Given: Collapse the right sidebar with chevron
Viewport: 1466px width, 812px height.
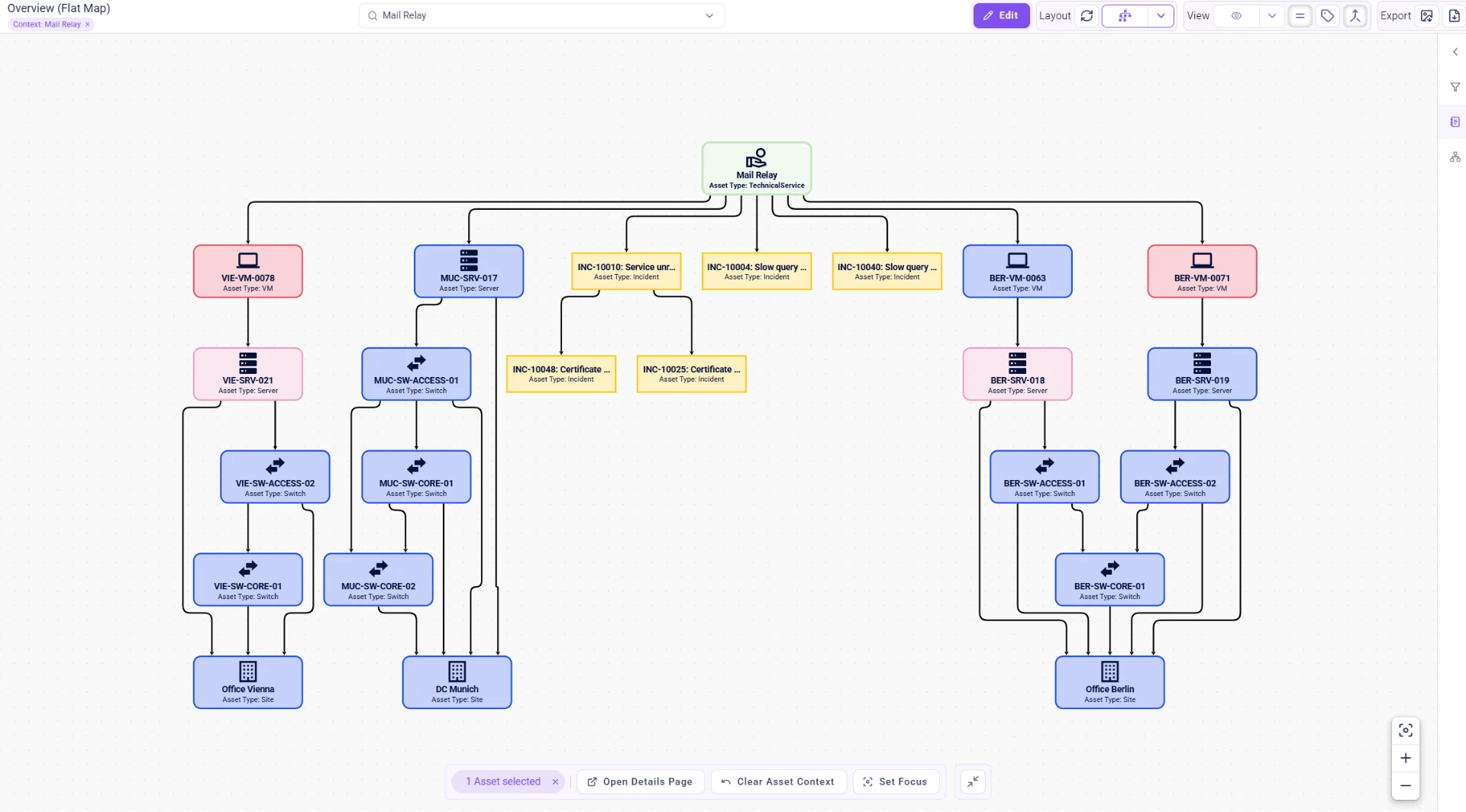Looking at the screenshot, I should pyautogui.click(x=1455, y=52).
